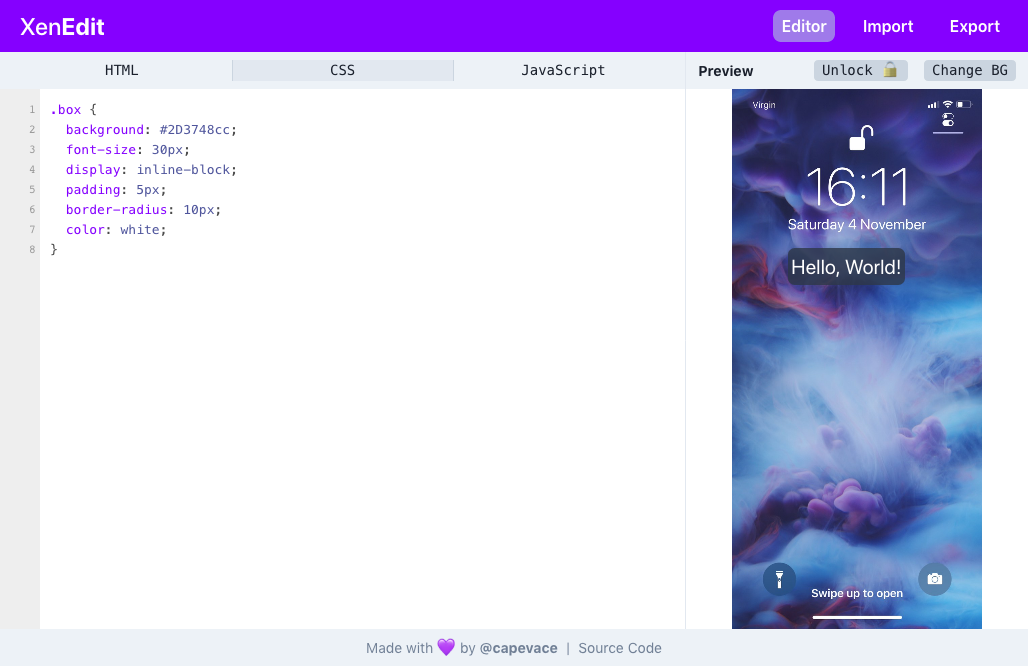This screenshot has width=1028, height=666.
Task: Select the flashlight icon on the lock screen
Action: point(779,579)
